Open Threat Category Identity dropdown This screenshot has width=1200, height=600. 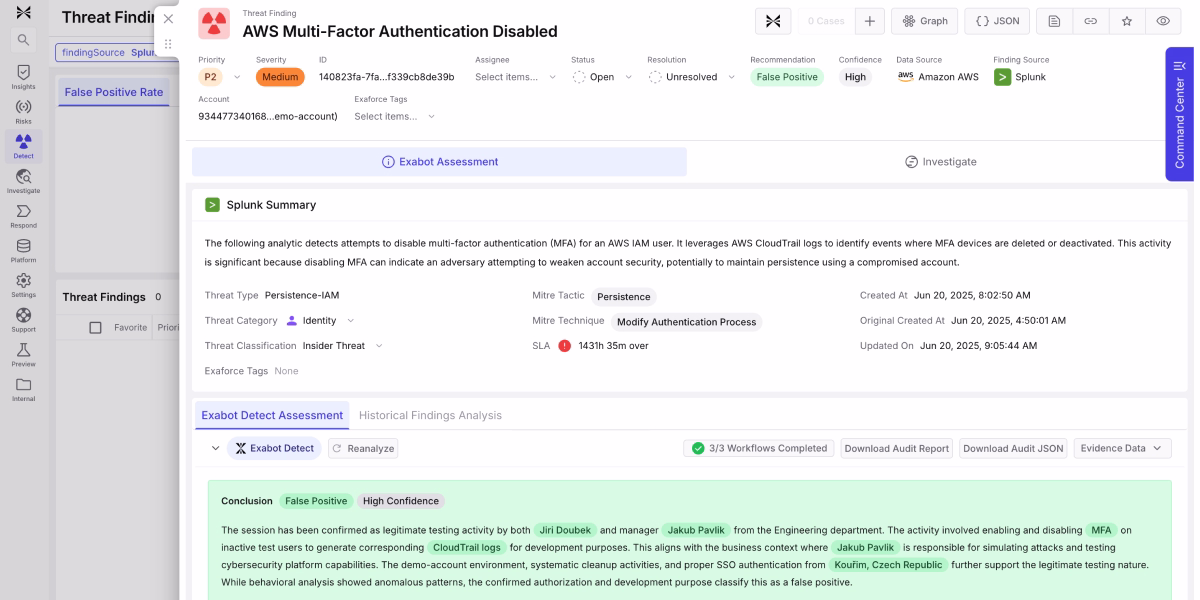[320, 321]
